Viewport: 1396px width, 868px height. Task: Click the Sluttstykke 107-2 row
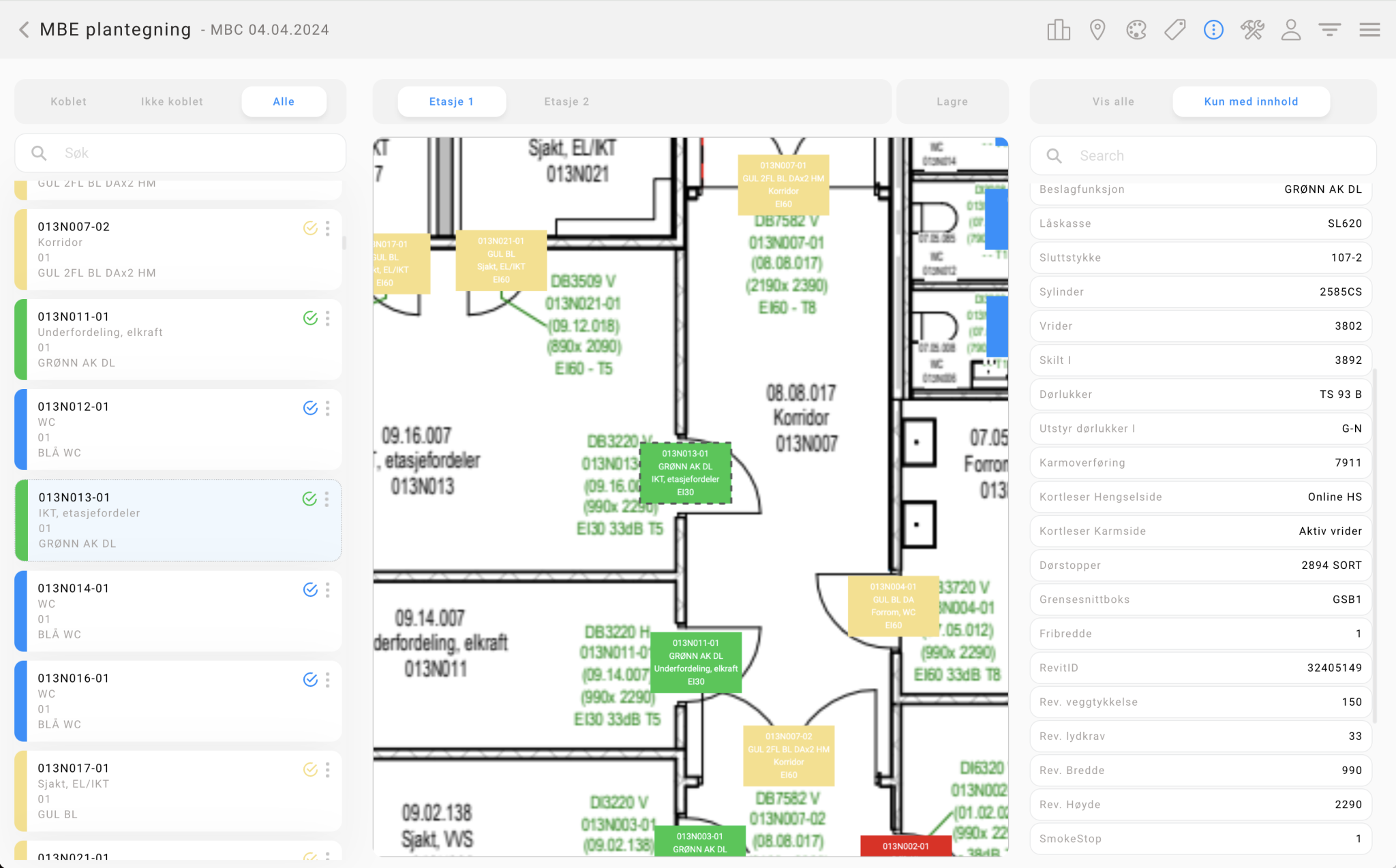(x=1200, y=258)
